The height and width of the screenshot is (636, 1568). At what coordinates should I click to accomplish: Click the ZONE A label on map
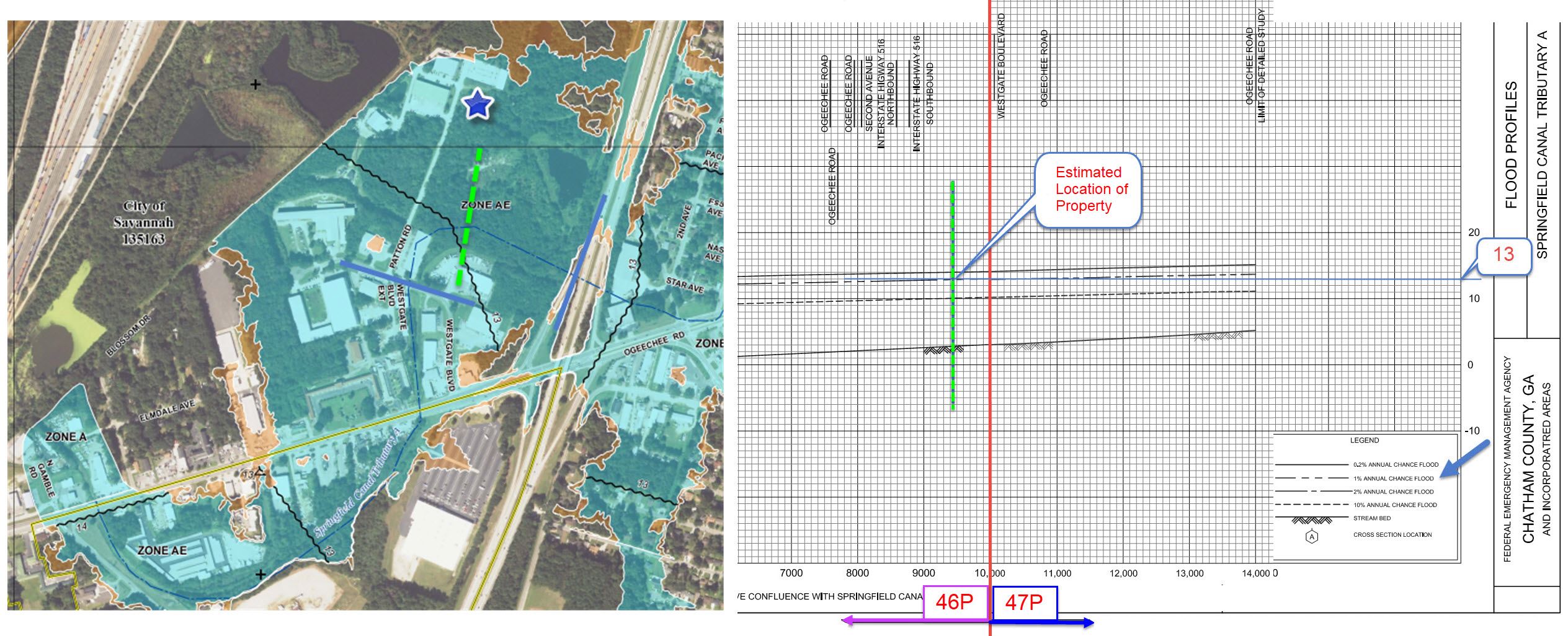pyautogui.click(x=66, y=437)
